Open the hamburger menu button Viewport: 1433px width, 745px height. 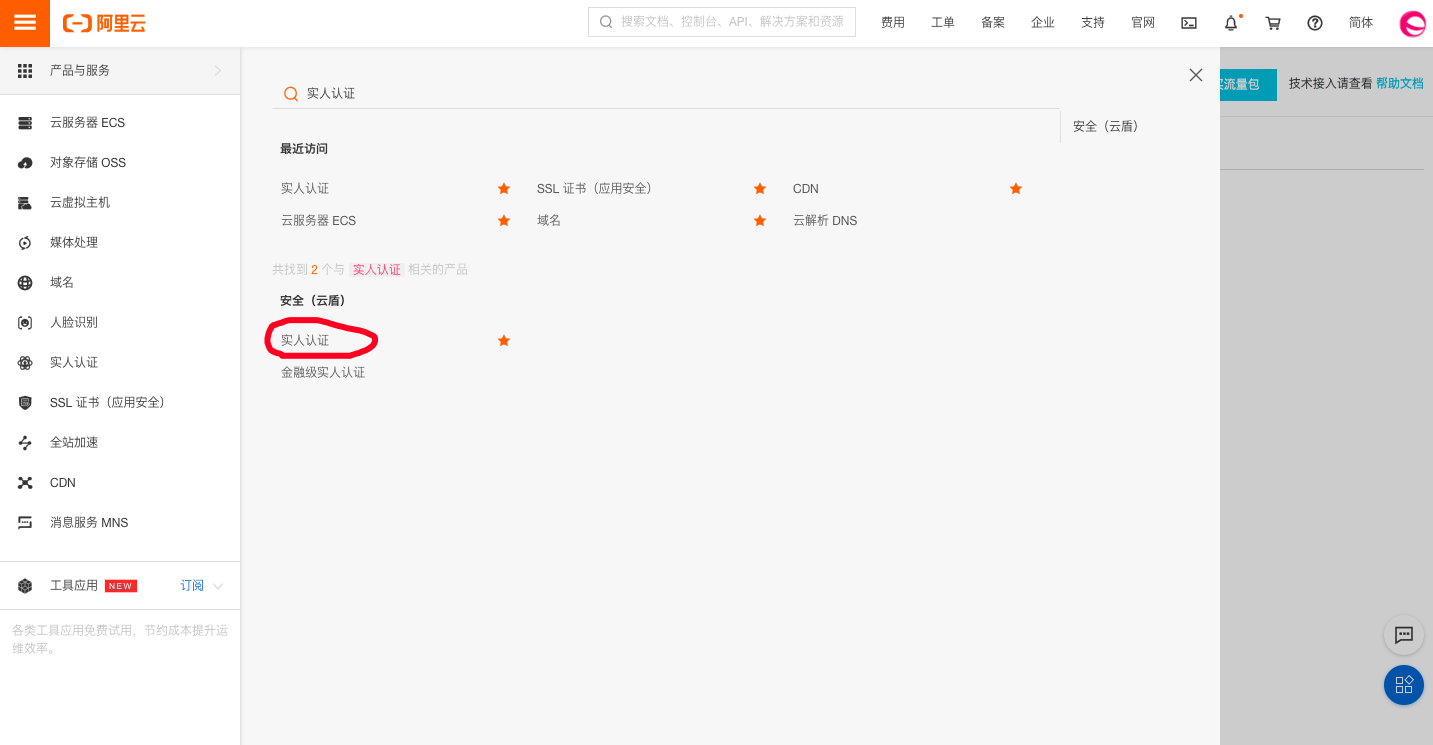(25, 23)
